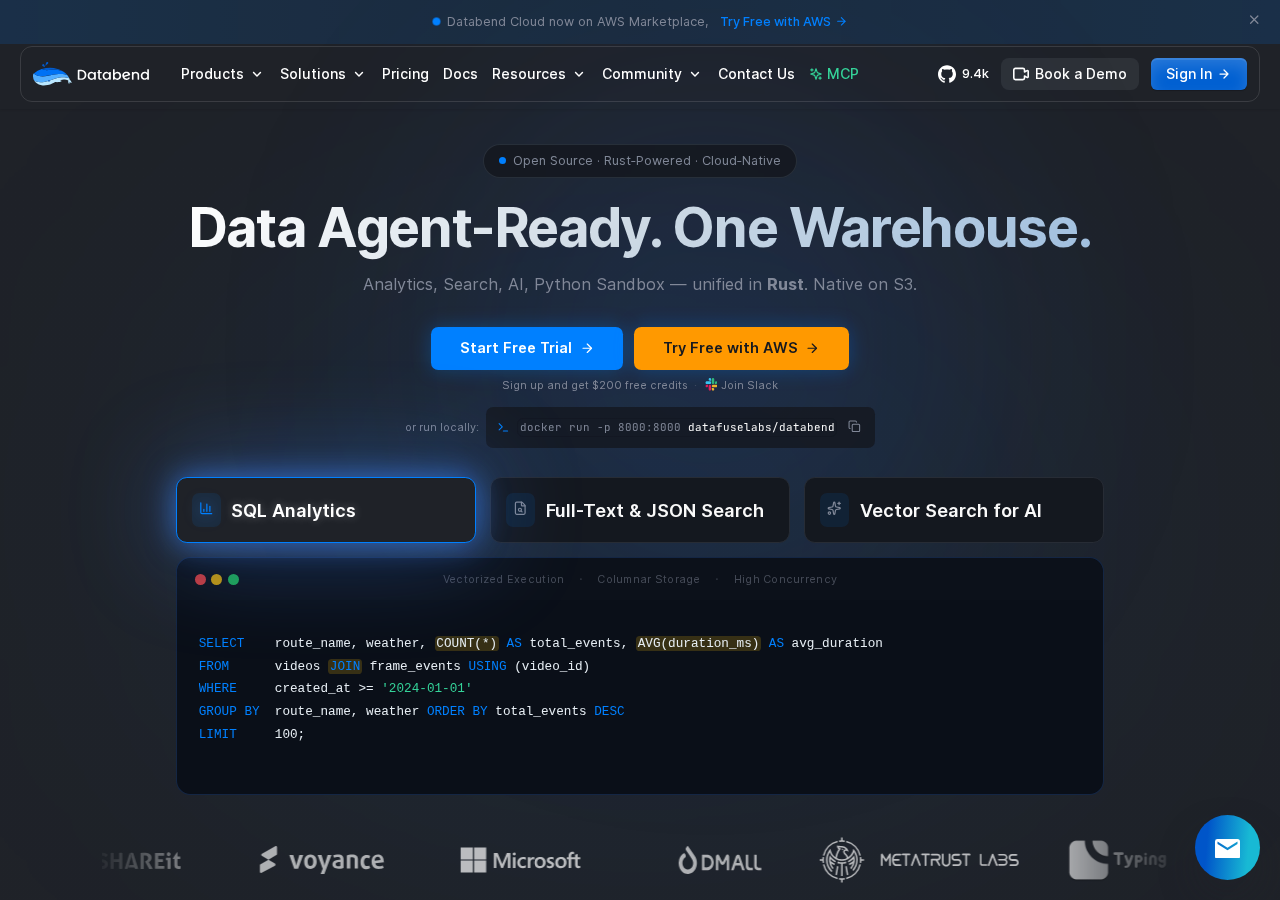Image resolution: width=1280 pixels, height=900 pixels.
Task: Click the DMALL logo
Action: (719, 860)
